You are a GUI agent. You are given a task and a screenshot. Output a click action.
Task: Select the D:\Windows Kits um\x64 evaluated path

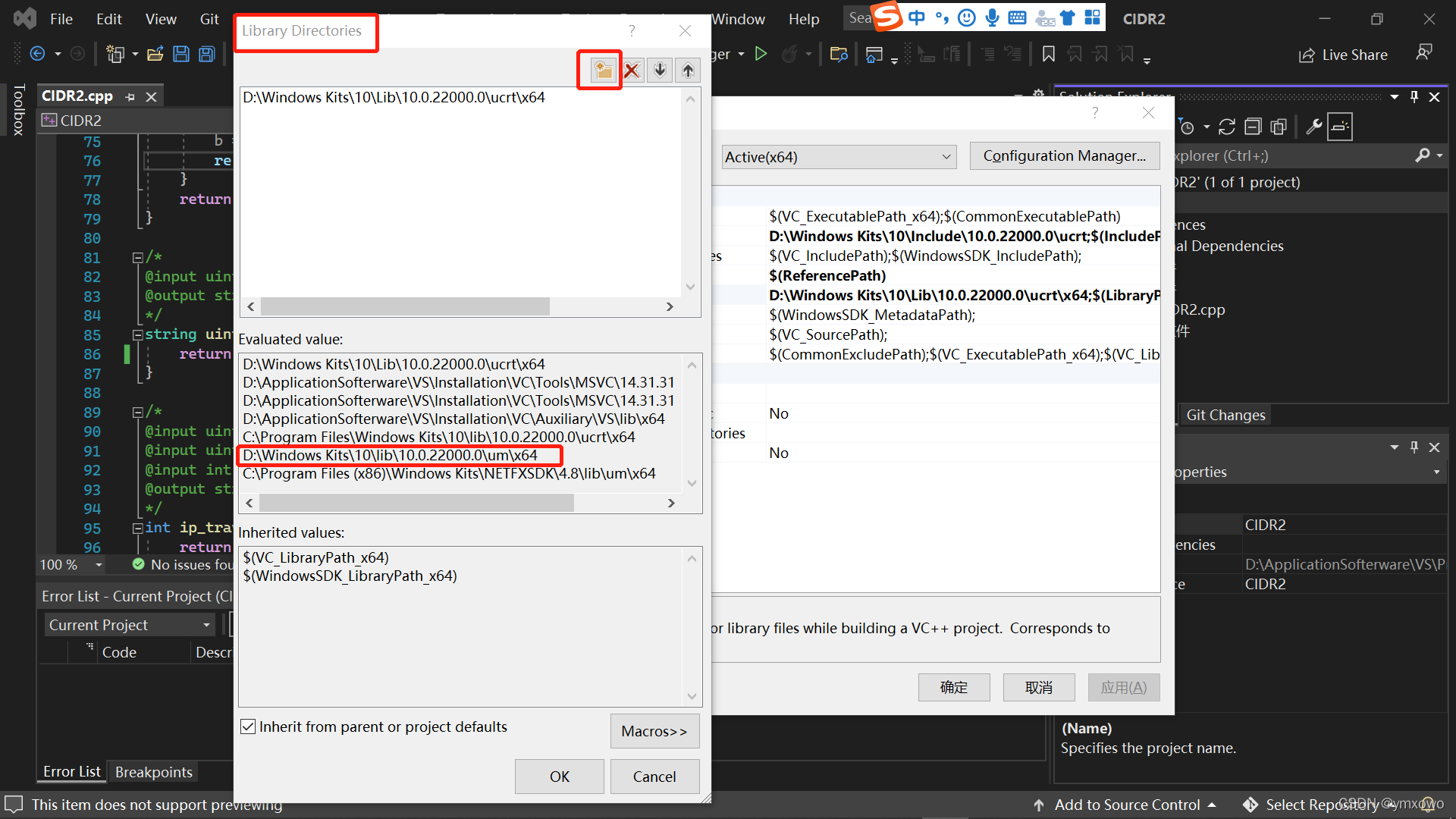click(x=391, y=455)
